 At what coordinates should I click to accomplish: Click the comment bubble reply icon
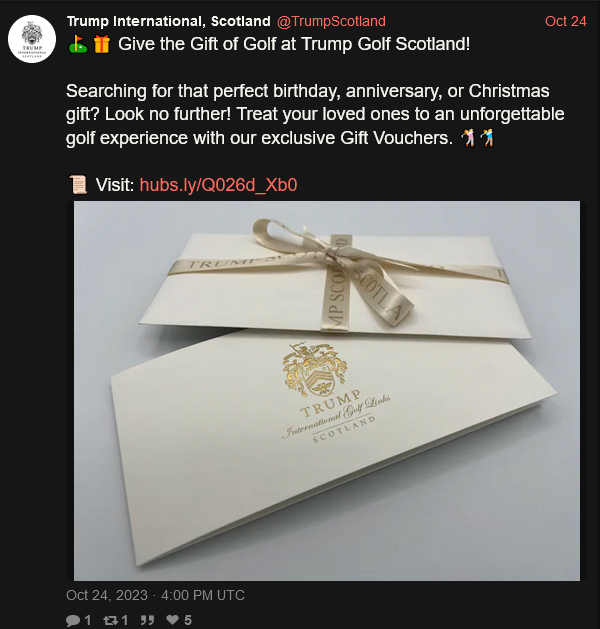[73, 620]
